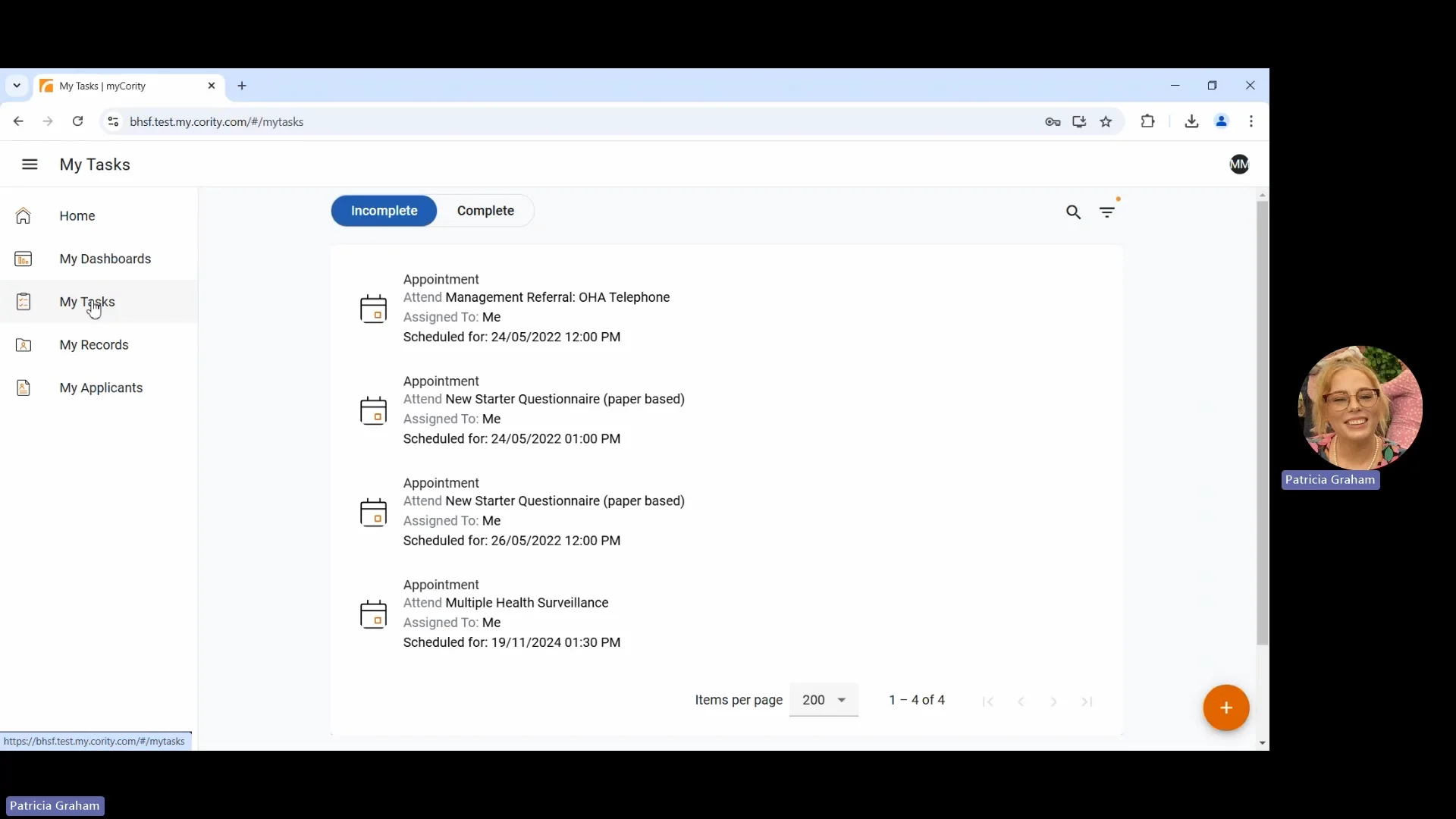Image resolution: width=1456 pixels, height=819 pixels.
Task: Open the navigation hamburger menu
Action: (x=29, y=164)
